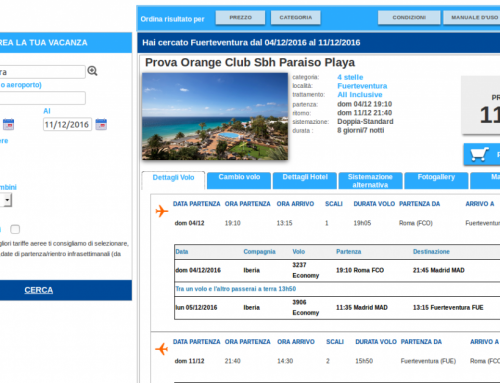The height and width of the screenshot is (383, 500).
Task: Open the CONDIZIONI button
Action: (x=409, y=18)
